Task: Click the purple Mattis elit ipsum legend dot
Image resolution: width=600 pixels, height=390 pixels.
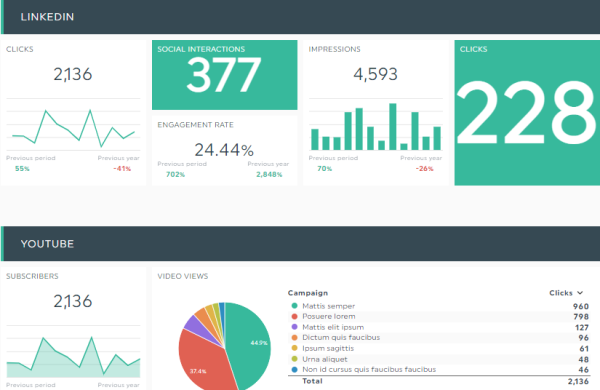Action: pyautogui.click(x=294, y=327)
